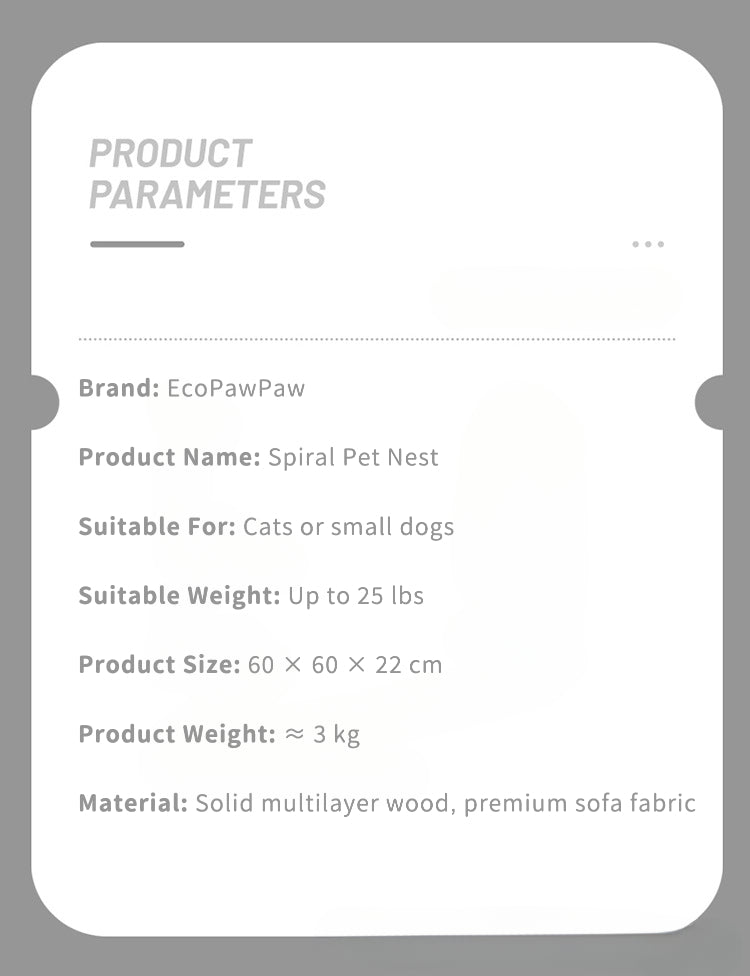Click the Spiral Pet Nest text

(353, 458)
